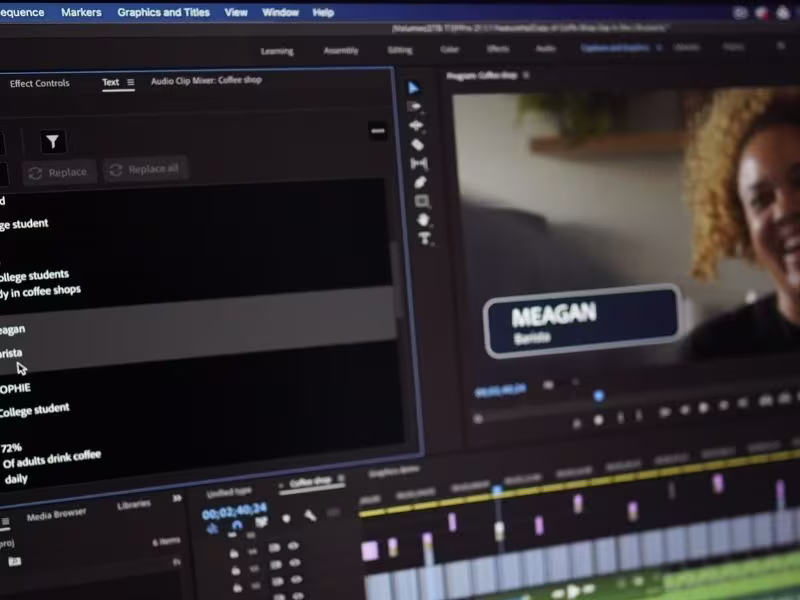Click the timeline playhead on the yellow bar
This screenshot has height=600, width=800.
point(497,490)
